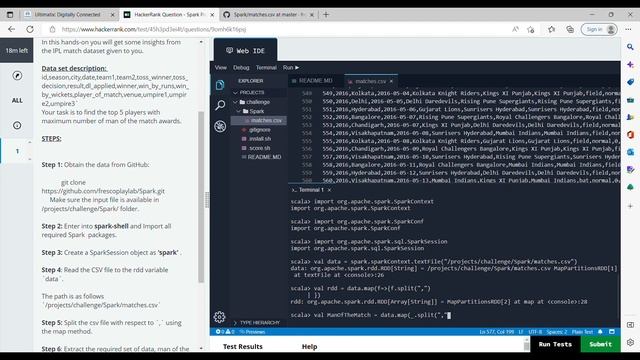Click the errors and warnings status indicator
This screenshot has width=640, height=360.
(225, 332)
